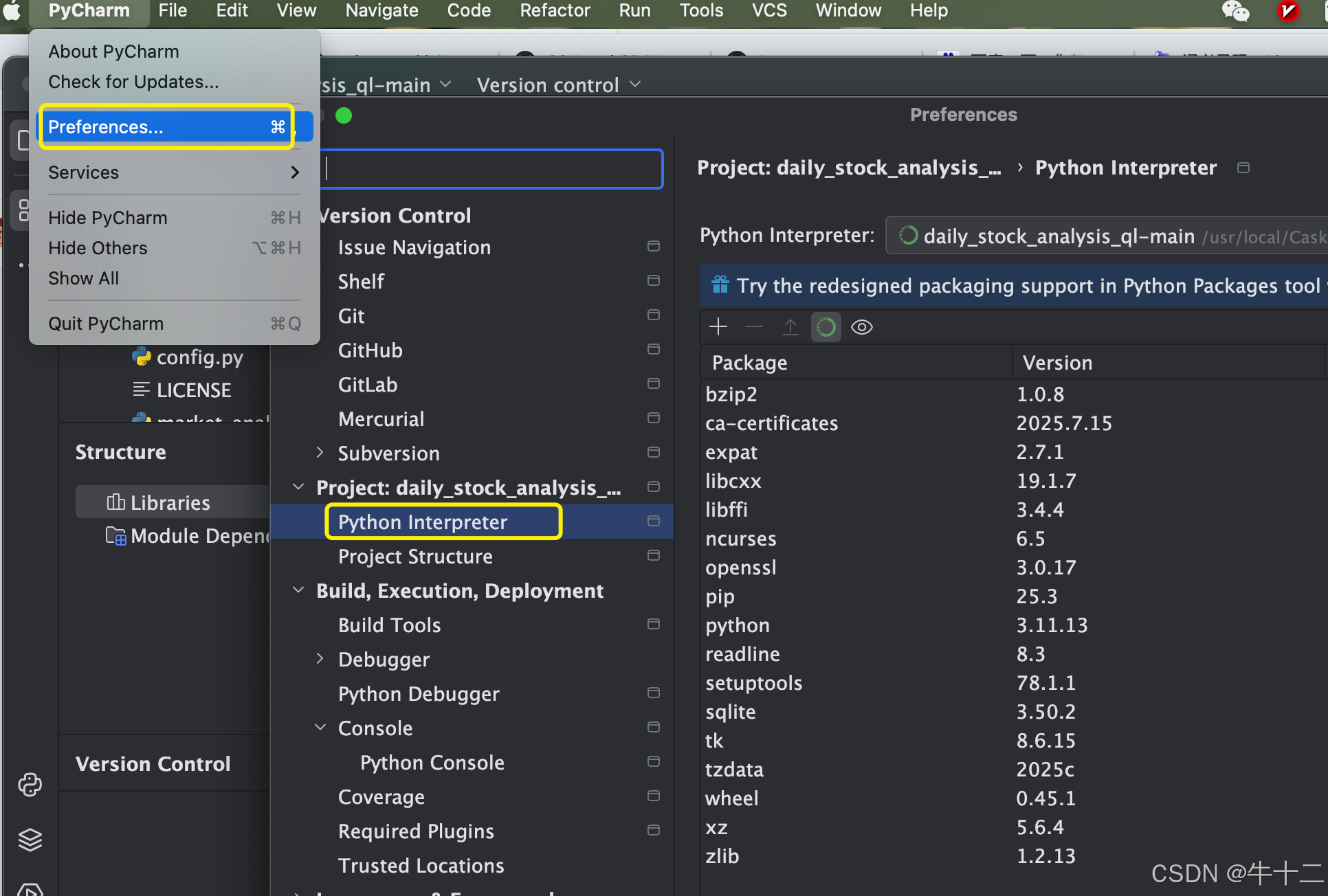Screen dimensions: 1328x896
Task: Click the upgrade package arrow icon
Action: tap(790, 327)
